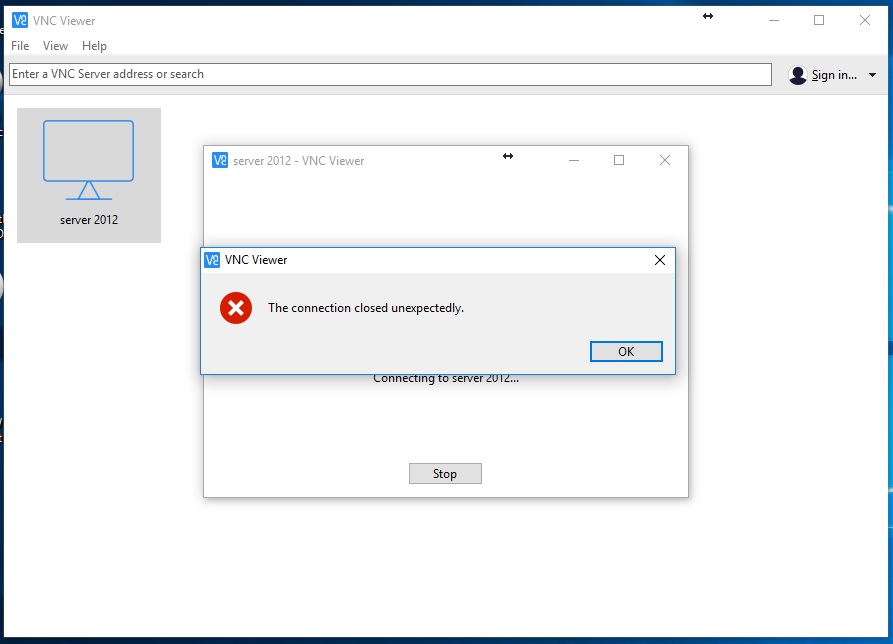
Task: Close the connection error dialog
Action: (x=659, y=260)
